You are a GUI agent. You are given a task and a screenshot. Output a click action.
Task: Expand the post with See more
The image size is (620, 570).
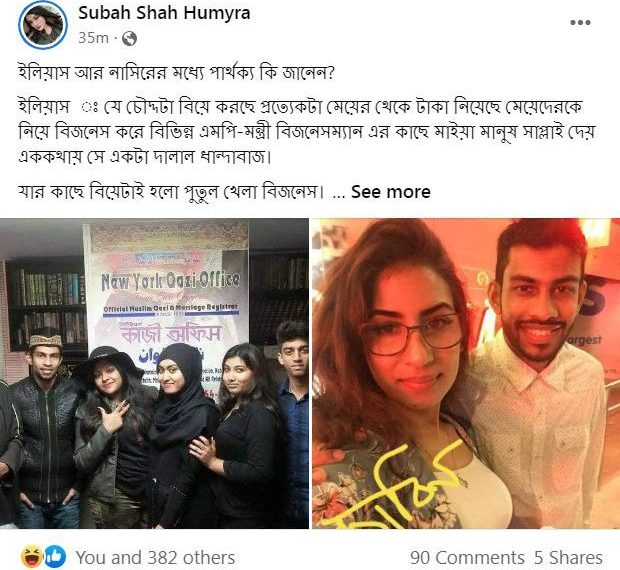(x=390, y=192)
